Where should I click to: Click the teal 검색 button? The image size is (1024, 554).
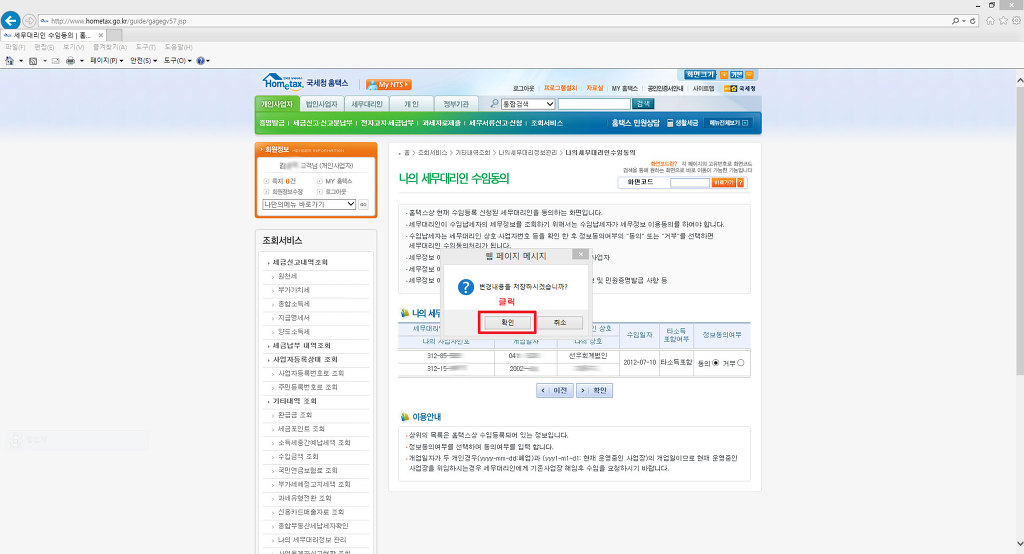point(643,104)
